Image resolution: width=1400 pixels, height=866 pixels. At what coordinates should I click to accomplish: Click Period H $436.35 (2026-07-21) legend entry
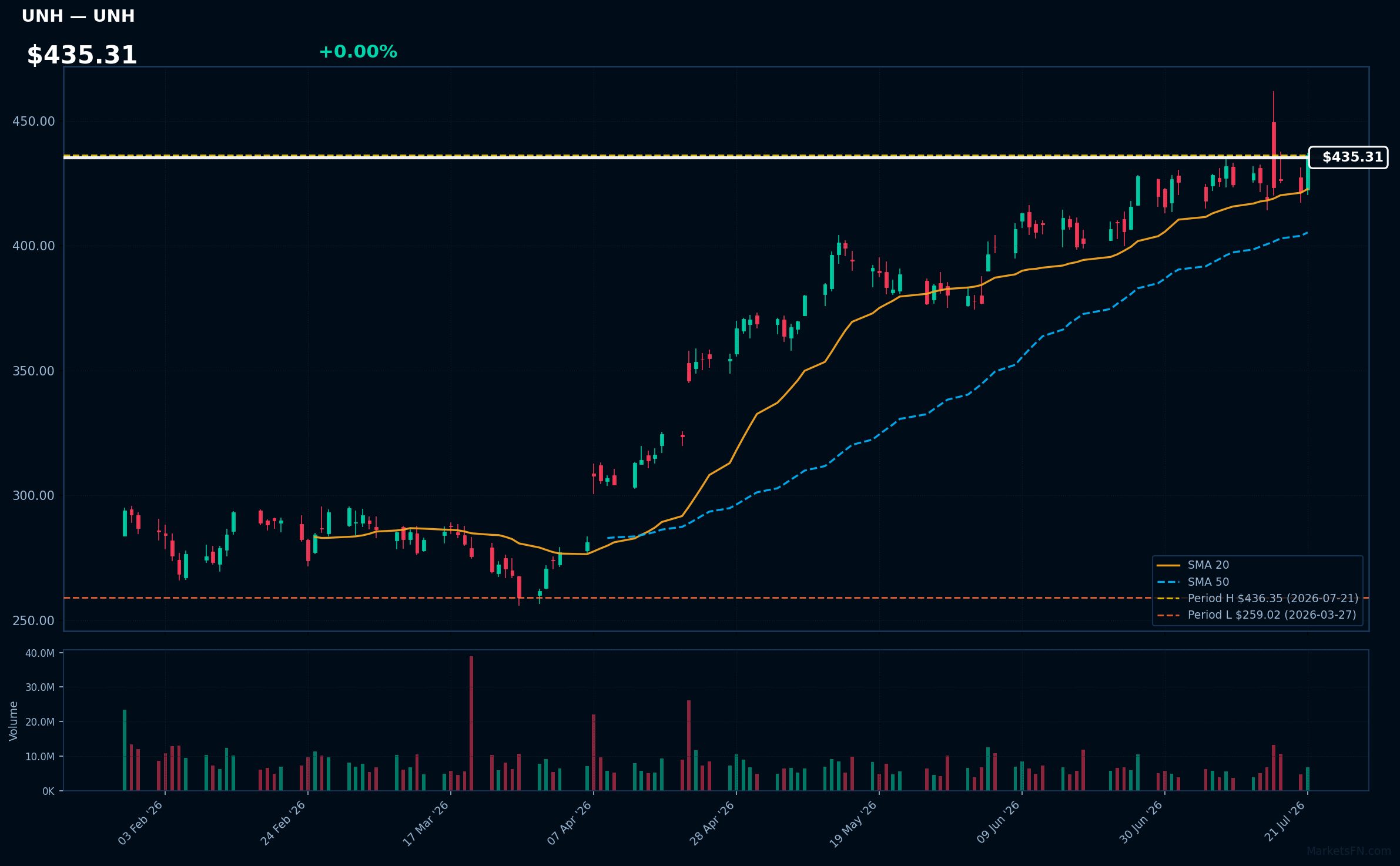(x=1258, y=598)
